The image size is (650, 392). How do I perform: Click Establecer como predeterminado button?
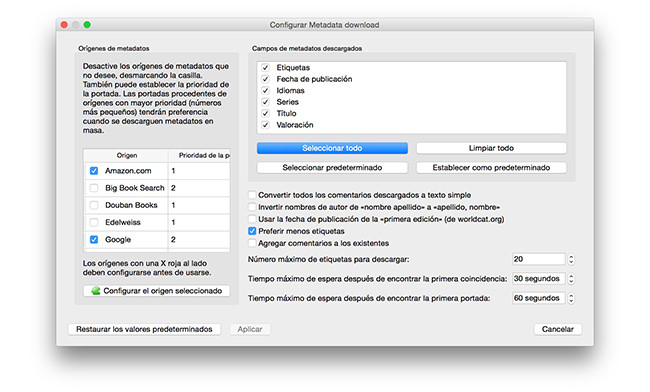coord(491,167)
